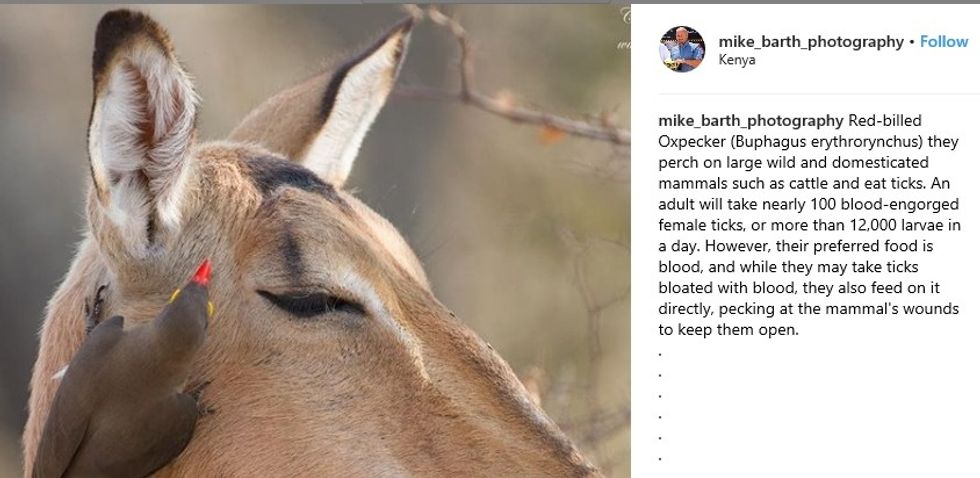Open the Kenya location link
980x478 pixels.
pos(737,60)
